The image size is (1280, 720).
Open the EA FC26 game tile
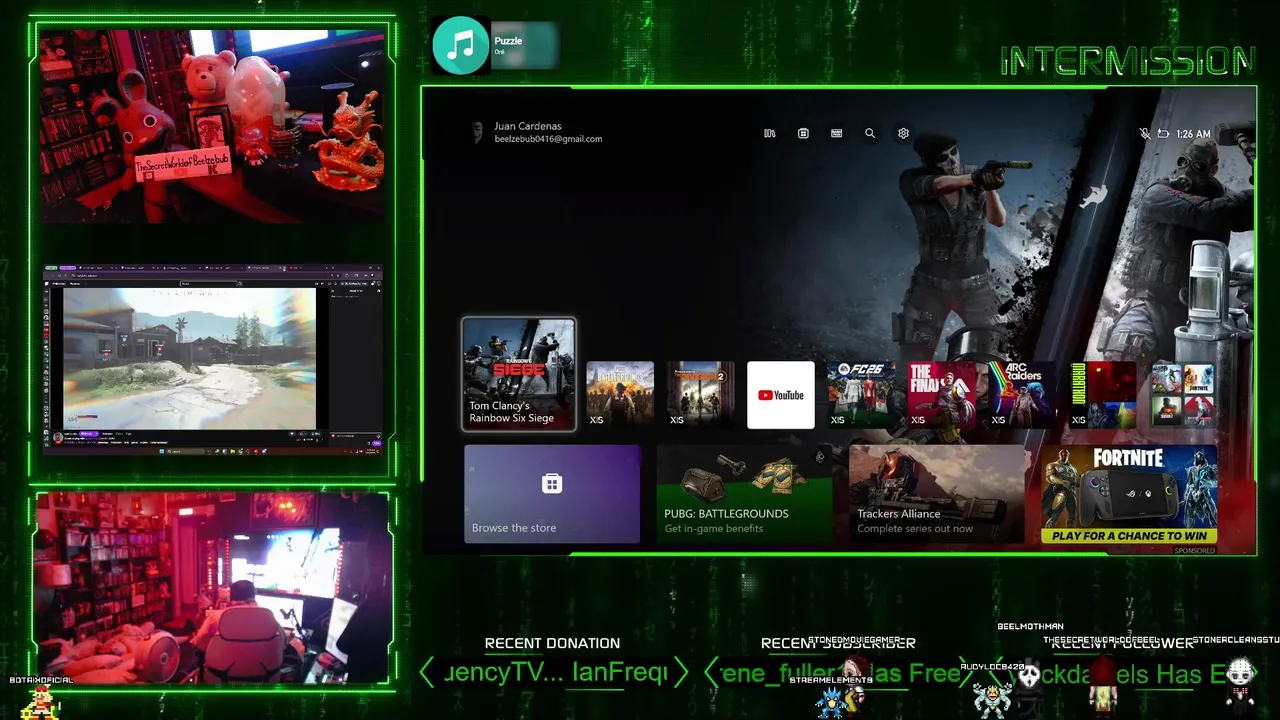click(x=861, y=395)
